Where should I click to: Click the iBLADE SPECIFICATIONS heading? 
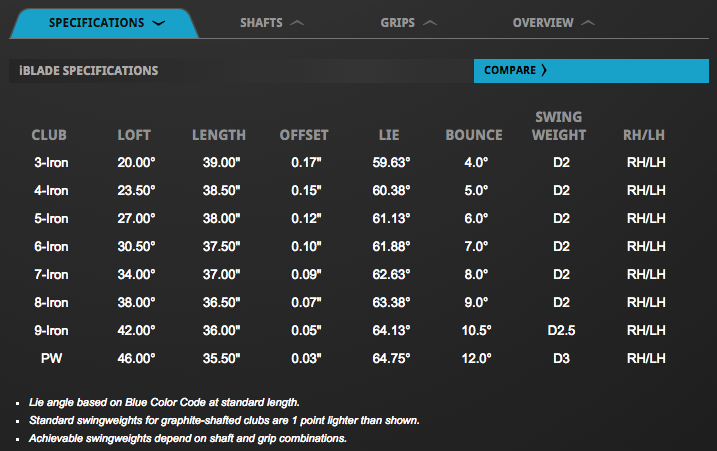89,70
